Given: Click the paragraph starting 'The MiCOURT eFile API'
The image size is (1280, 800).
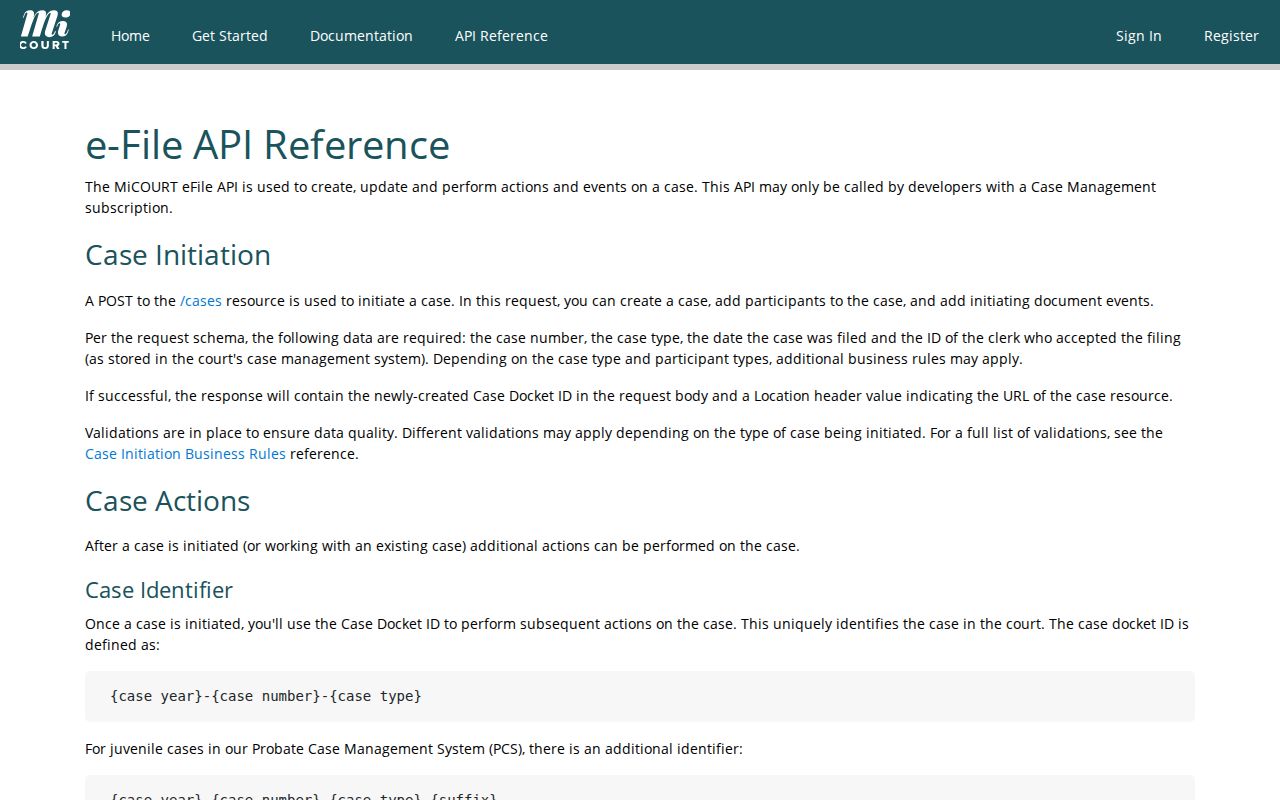Looking at the screenshot, I should 640,198.
